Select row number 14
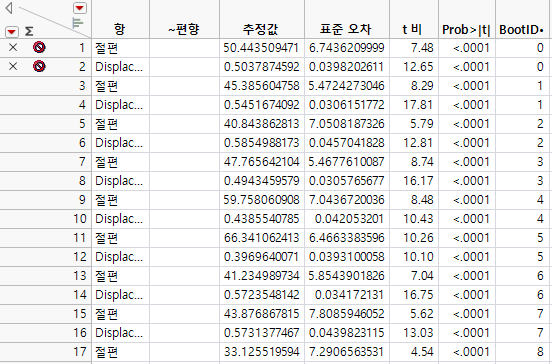The width and height of the screenshot is (552, 364). click(x=80, y=295)
